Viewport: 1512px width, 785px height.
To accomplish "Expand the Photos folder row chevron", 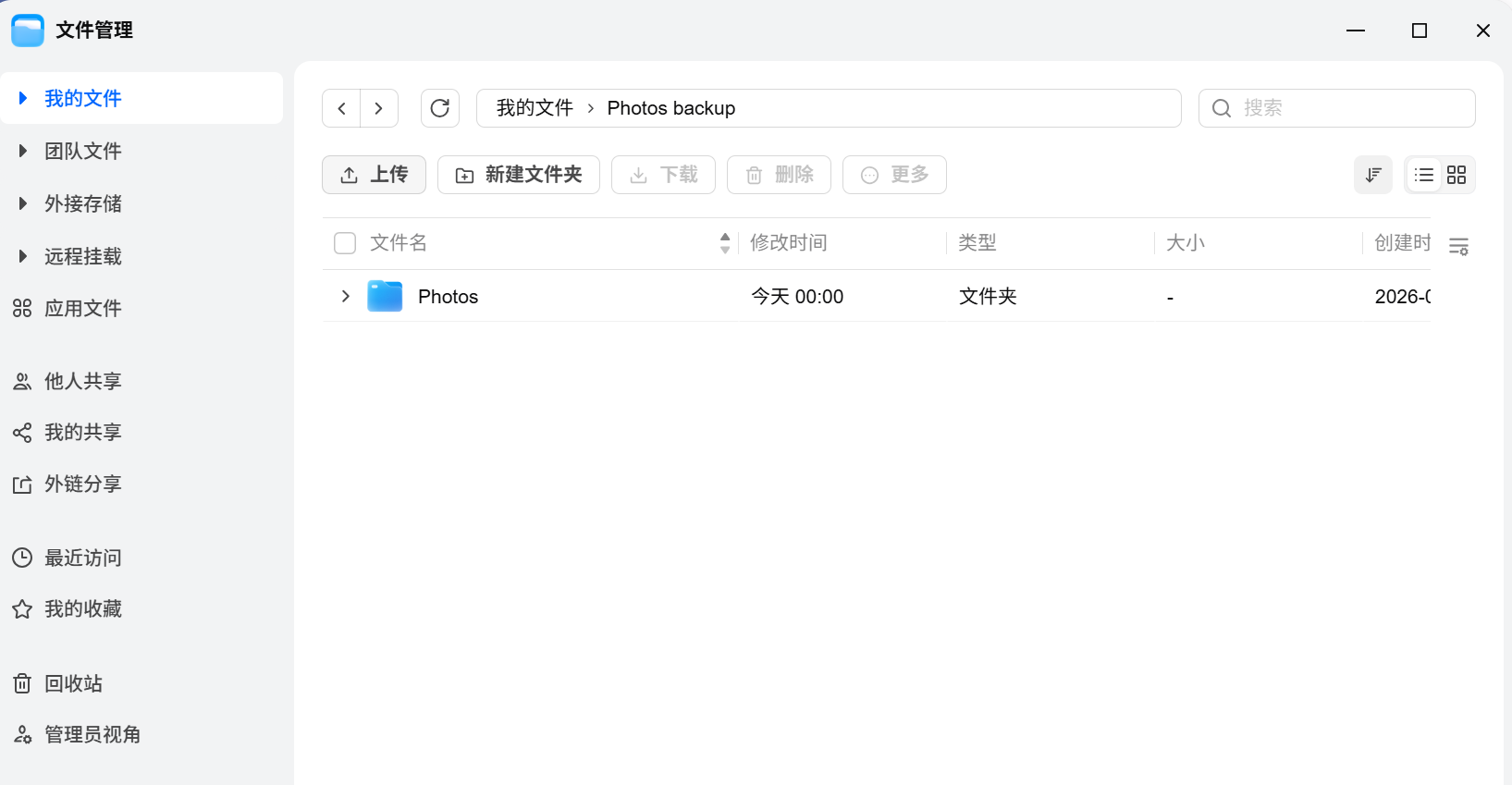I will click(x=345, y=296).
